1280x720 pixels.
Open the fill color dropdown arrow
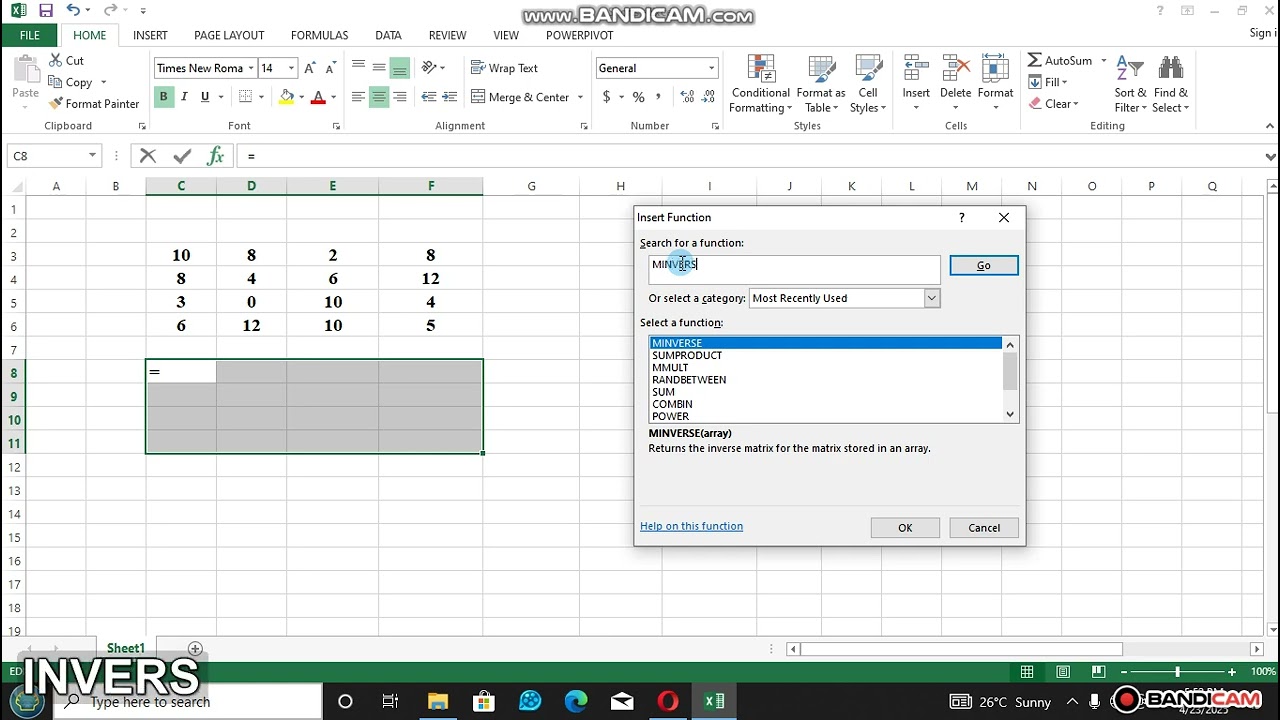click(302, 97)
